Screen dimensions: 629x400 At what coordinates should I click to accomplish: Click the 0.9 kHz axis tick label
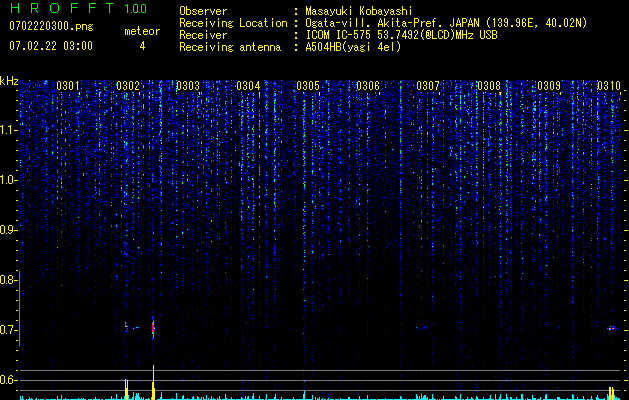[x=8, y=230]
